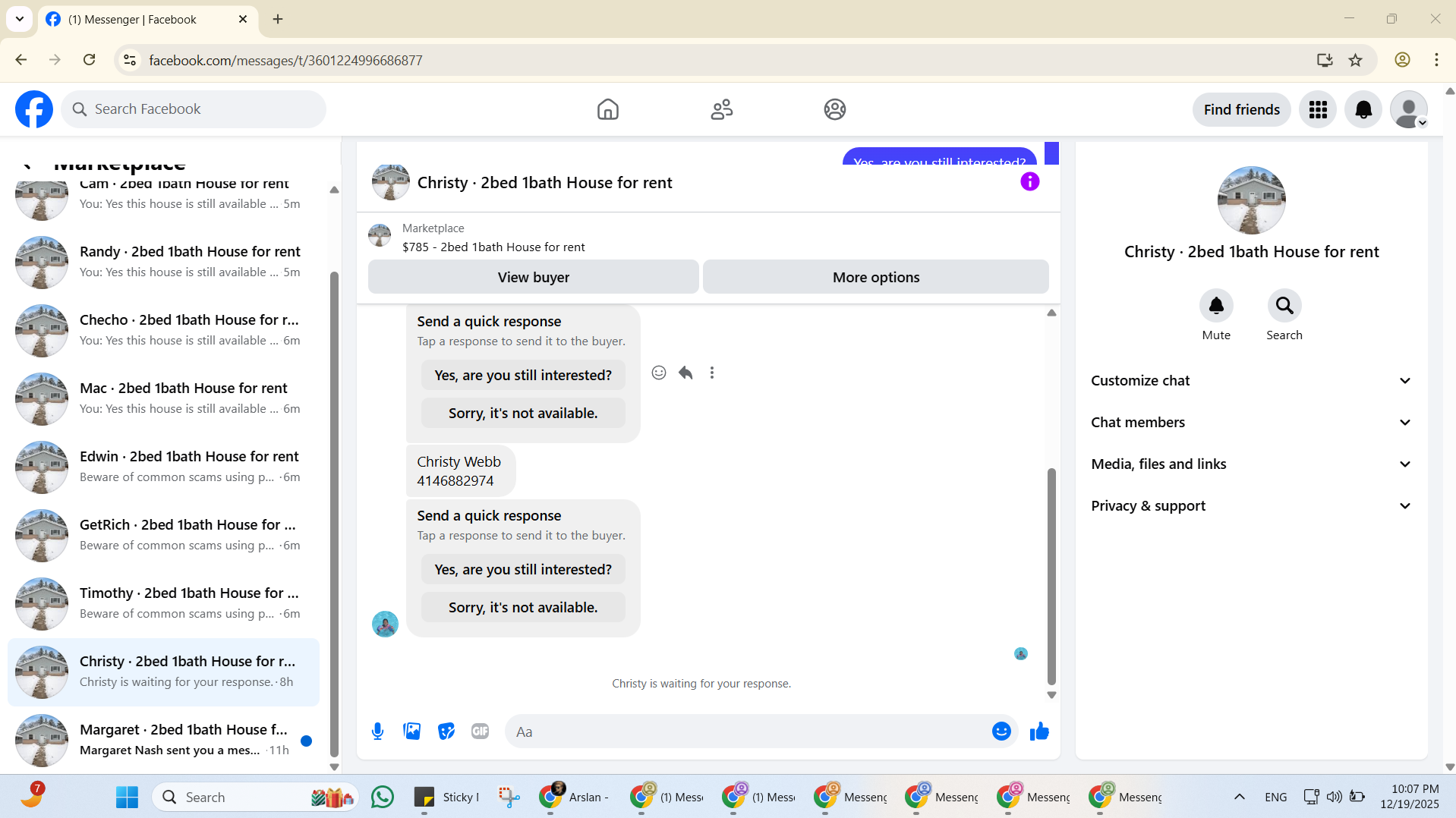Expand Media, files and links section
Image resolution: width=1456 pixels, height=818 pixels.
click(1251, 464)
